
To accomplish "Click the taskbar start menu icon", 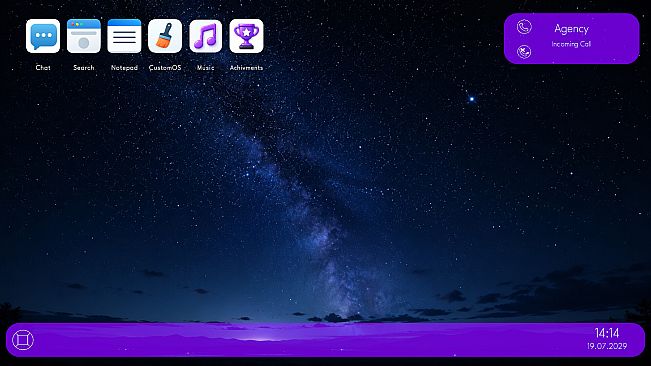I will tap(23, 340).
